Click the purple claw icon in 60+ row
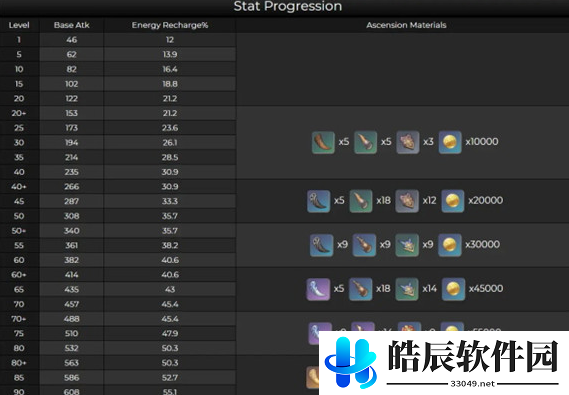Screen dimensions: 569x395 (x=318, y=289)
